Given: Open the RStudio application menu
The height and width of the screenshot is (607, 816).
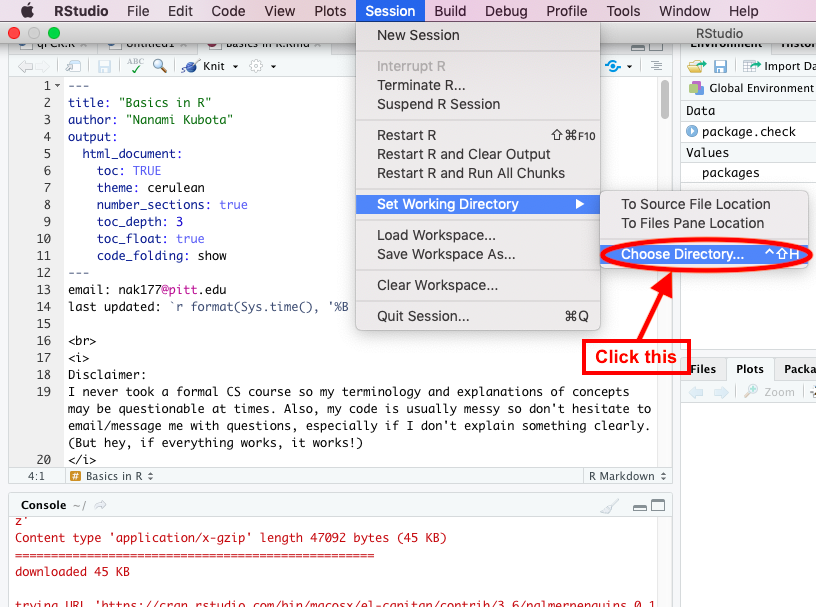Looking at the screenshot, I should click(81, 11).
